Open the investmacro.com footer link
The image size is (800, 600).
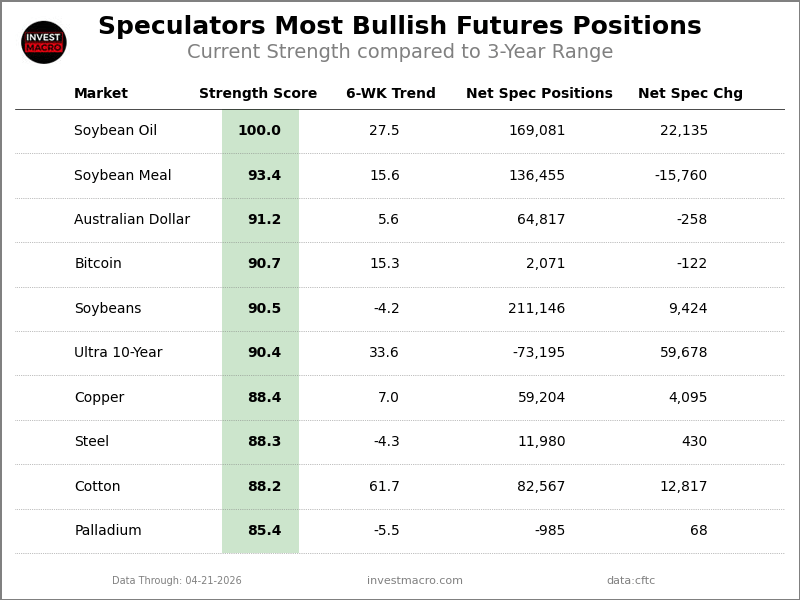415,581
